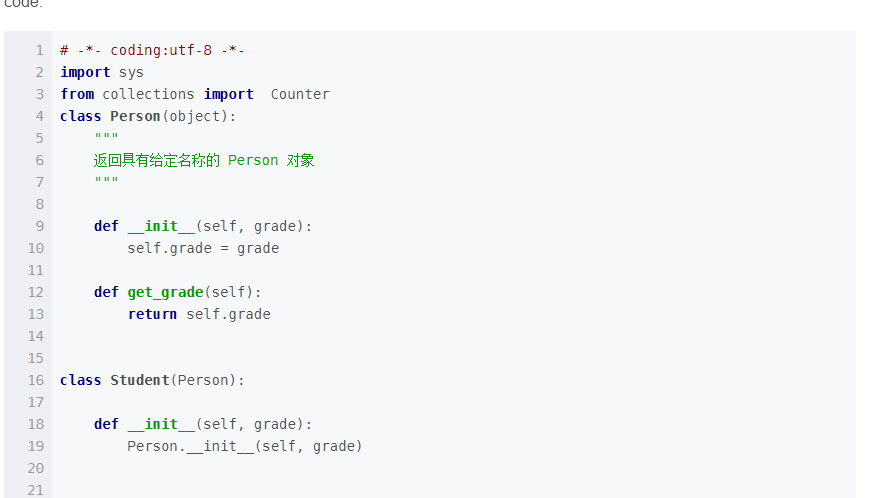Click the opening triple-quote on line 5
This screenshot has height=498, width=870.
[x=106, y=135]
